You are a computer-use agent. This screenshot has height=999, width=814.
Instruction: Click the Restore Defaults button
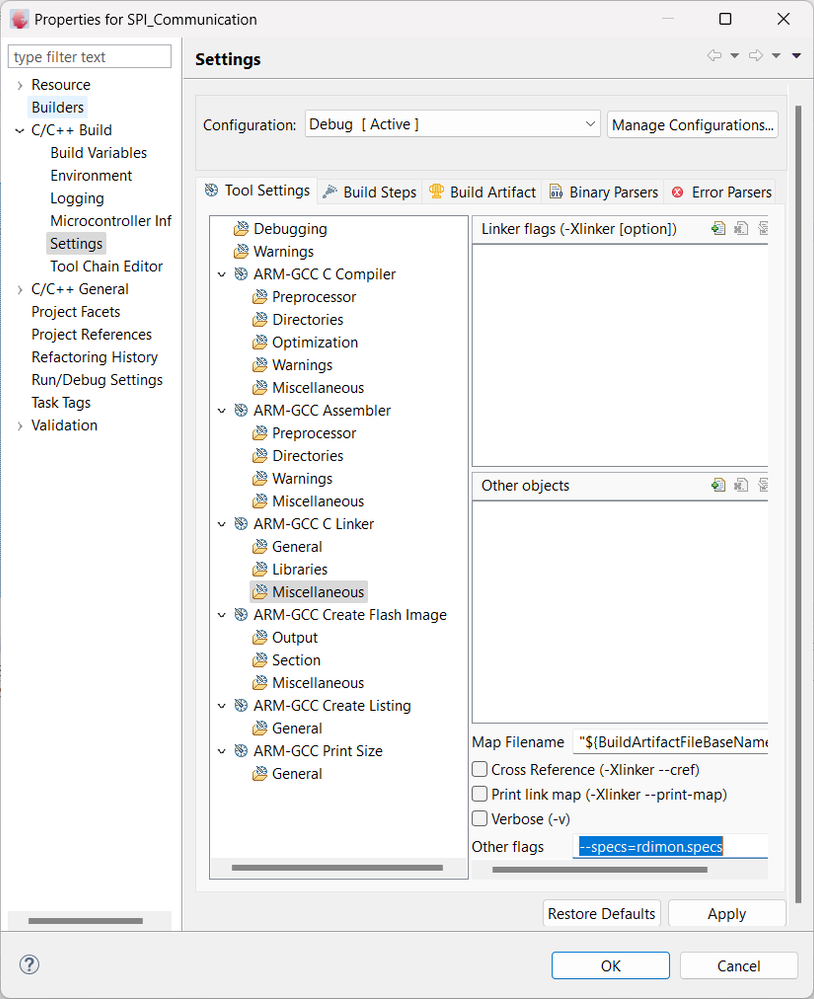coord(601,913)
